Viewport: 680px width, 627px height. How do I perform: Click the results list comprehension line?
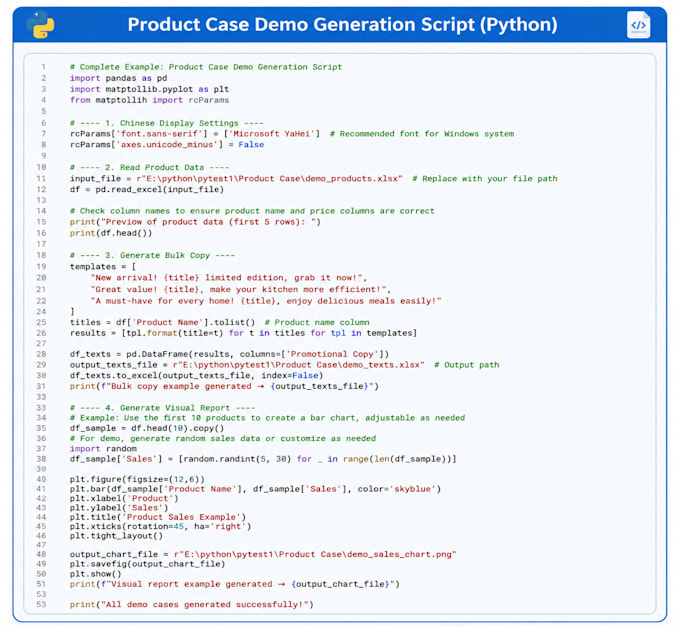pos(243,333)
